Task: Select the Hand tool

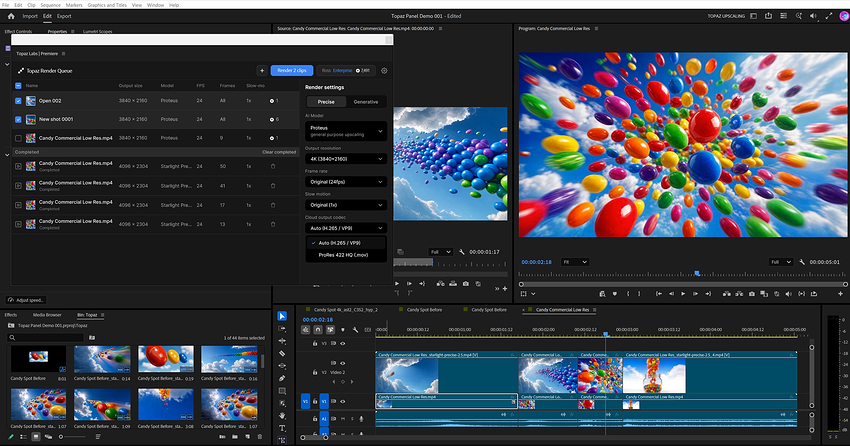Action: (282, 416)
